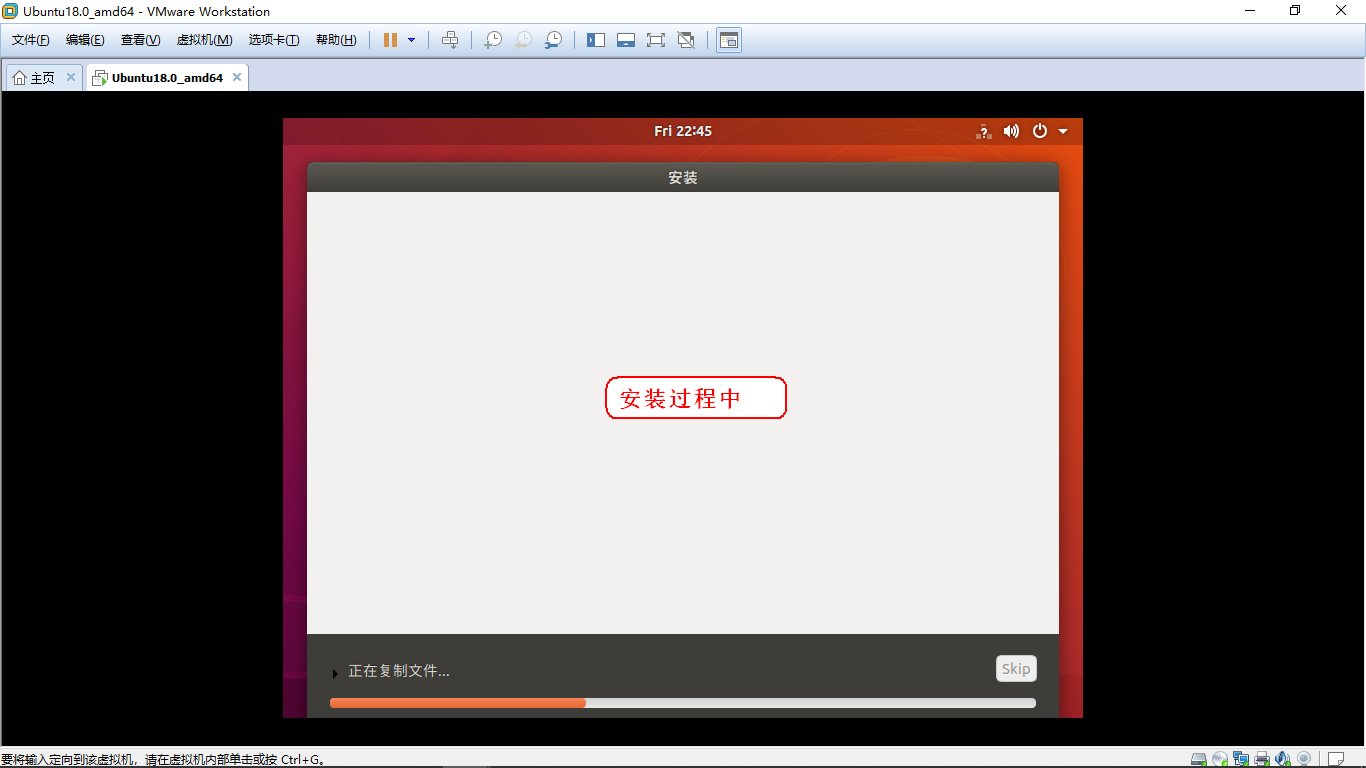Close the VMware Workstation window

[1342, 11]
